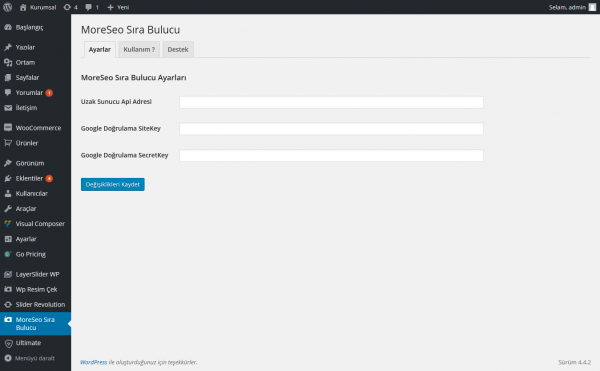
Task: Open Selam, admin user menu
Action: [572, 7]
